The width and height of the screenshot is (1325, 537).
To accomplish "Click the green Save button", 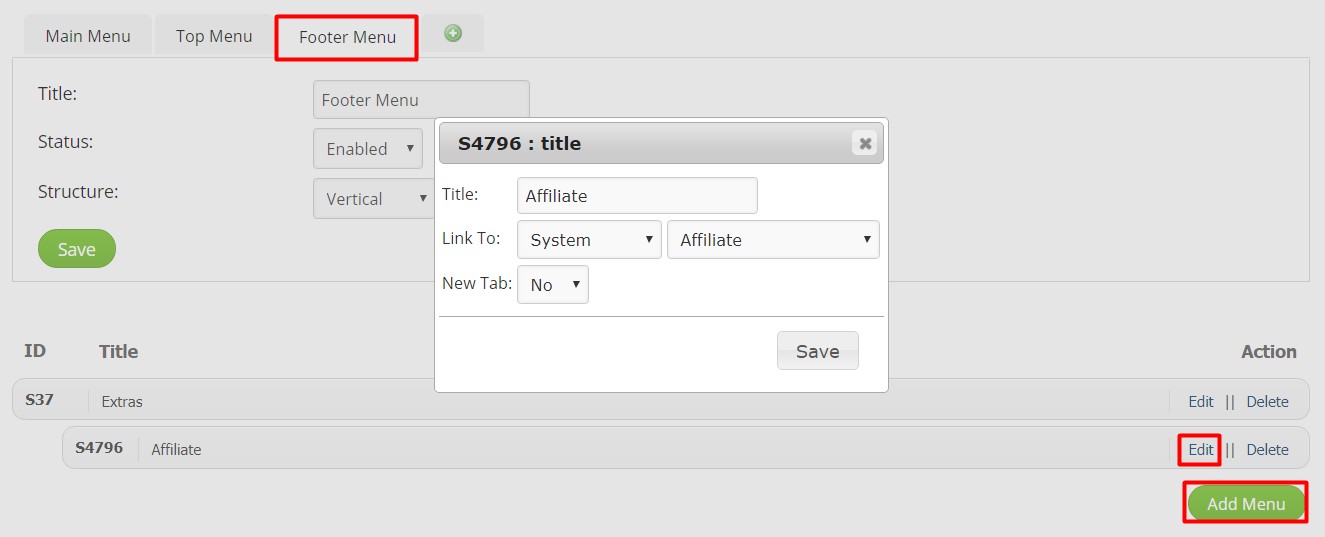I will (77, 249).
